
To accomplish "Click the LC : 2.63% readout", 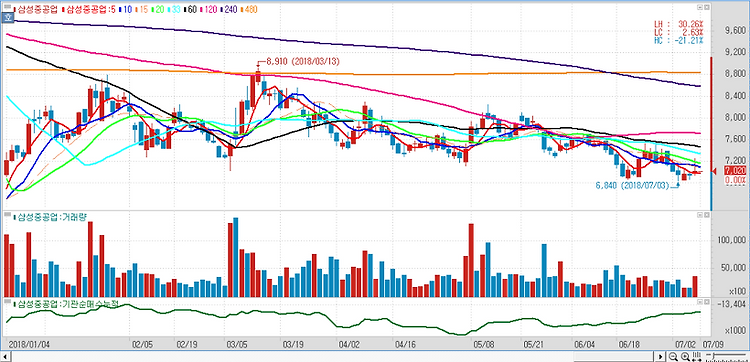I will coord(679,32).
